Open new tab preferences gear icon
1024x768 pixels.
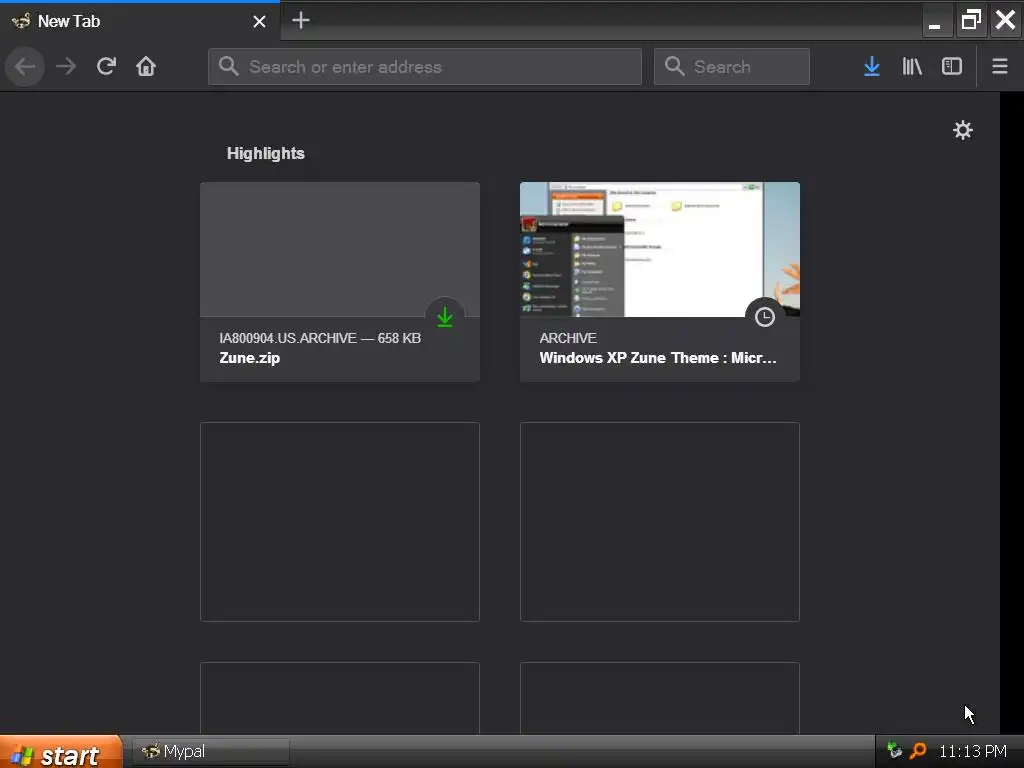click(963, 130)
